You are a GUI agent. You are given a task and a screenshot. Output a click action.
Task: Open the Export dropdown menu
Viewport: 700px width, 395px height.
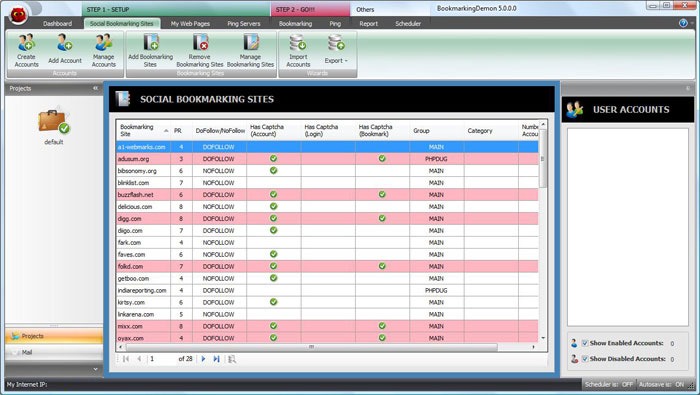[x=336, y=50]
